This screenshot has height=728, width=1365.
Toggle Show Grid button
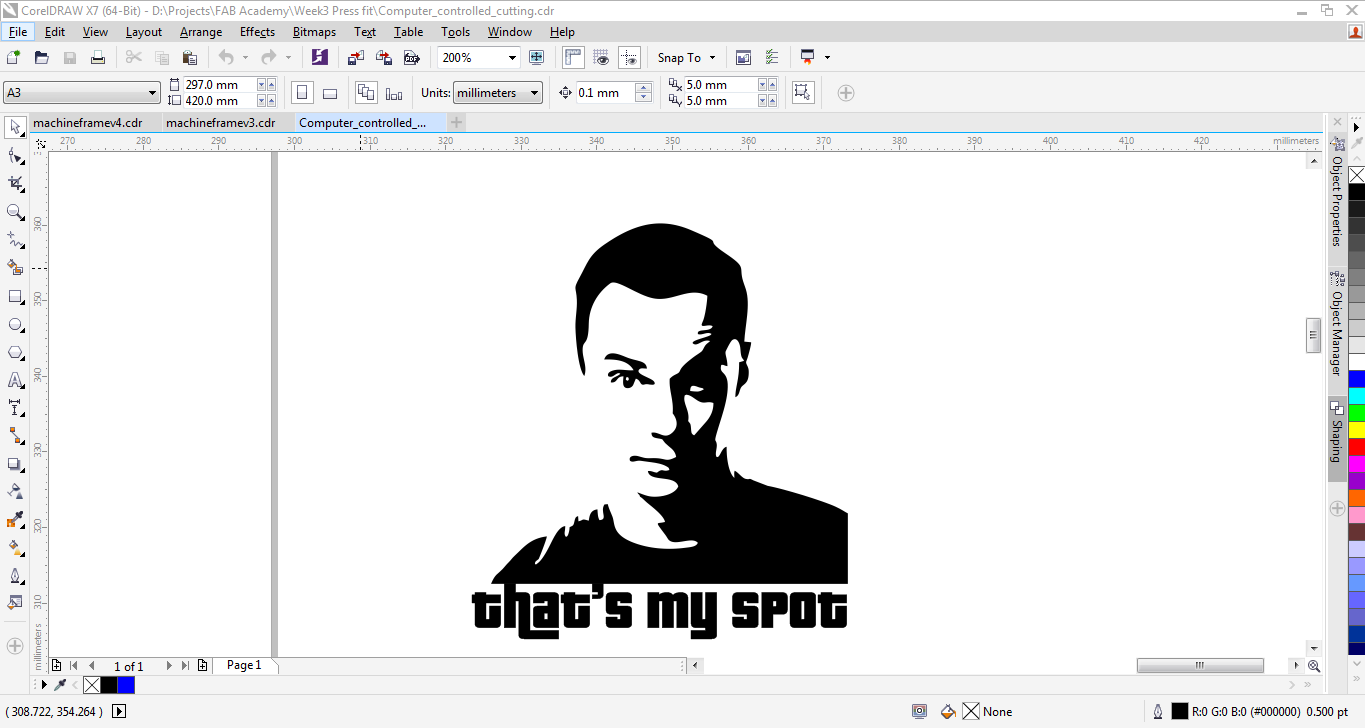[x=601, y=58]
